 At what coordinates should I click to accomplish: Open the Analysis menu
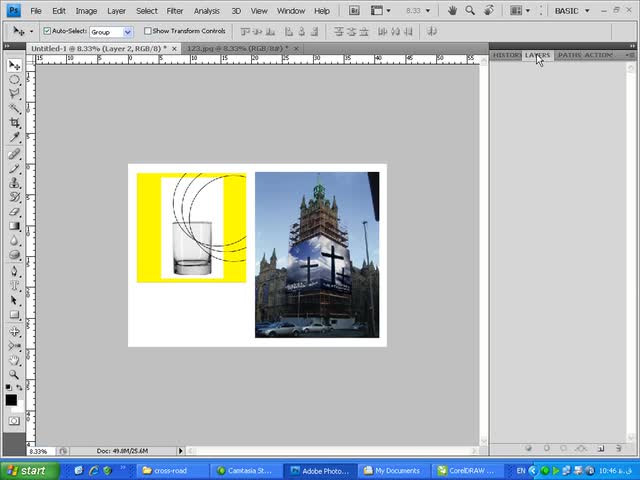[x=207, y=11]
